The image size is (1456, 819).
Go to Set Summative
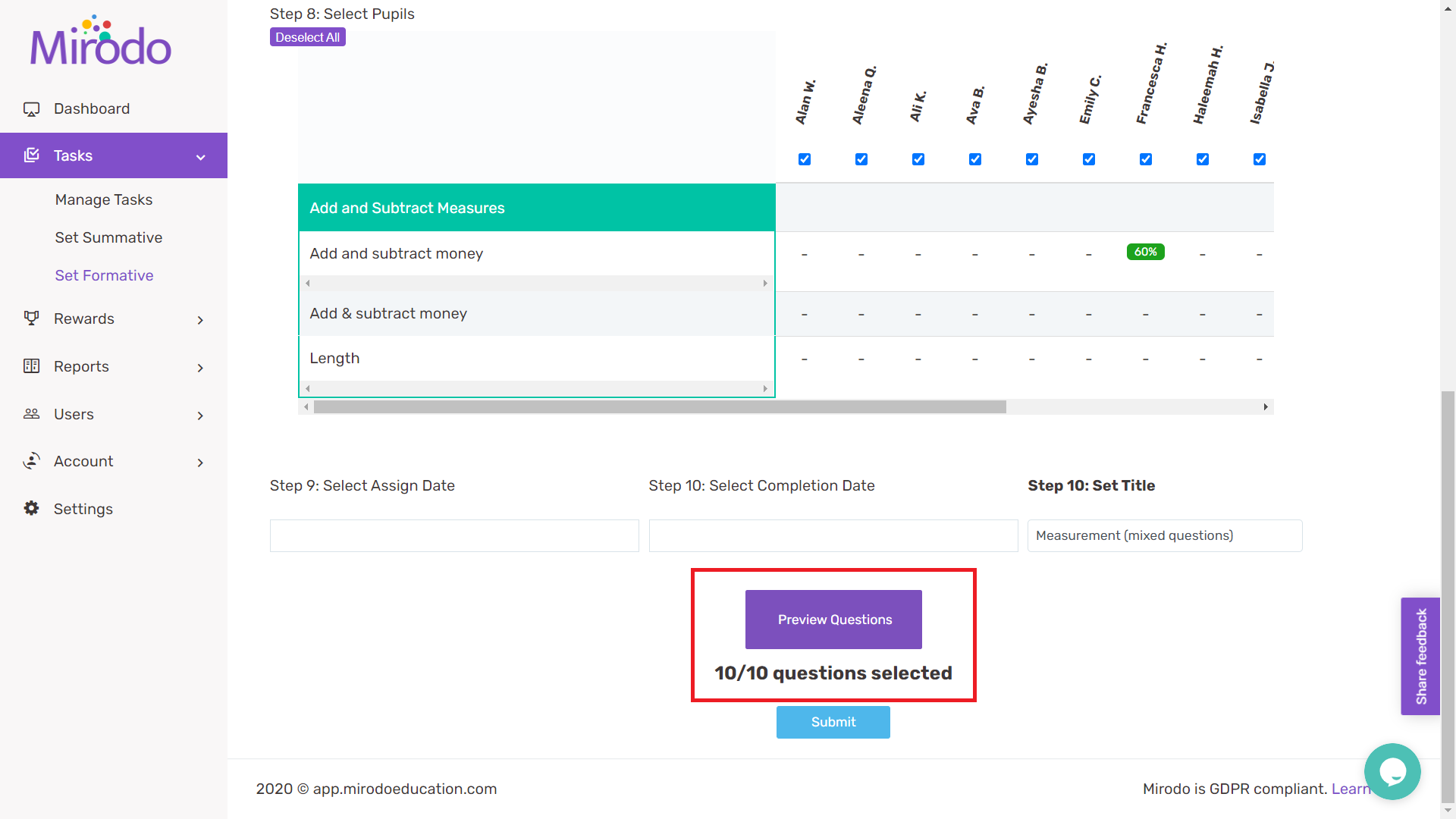tap(108, 237)
